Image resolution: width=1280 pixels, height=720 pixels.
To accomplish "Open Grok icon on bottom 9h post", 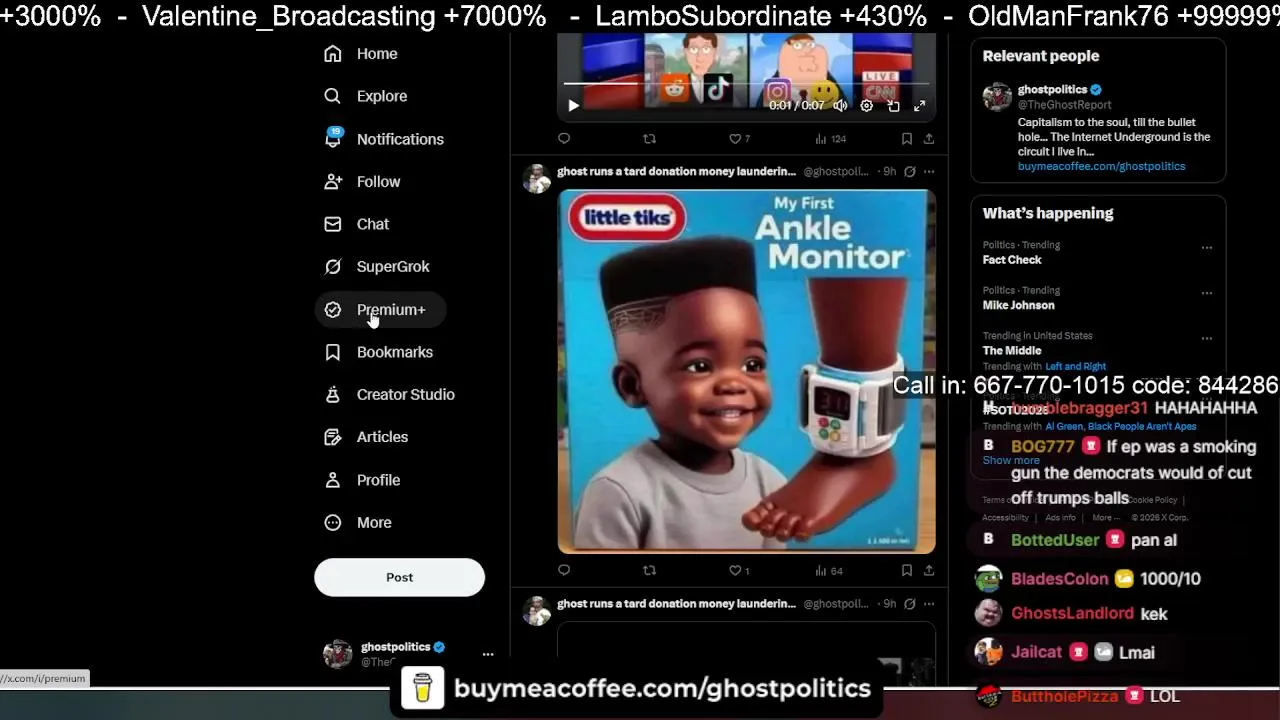I will pos(909,604).
